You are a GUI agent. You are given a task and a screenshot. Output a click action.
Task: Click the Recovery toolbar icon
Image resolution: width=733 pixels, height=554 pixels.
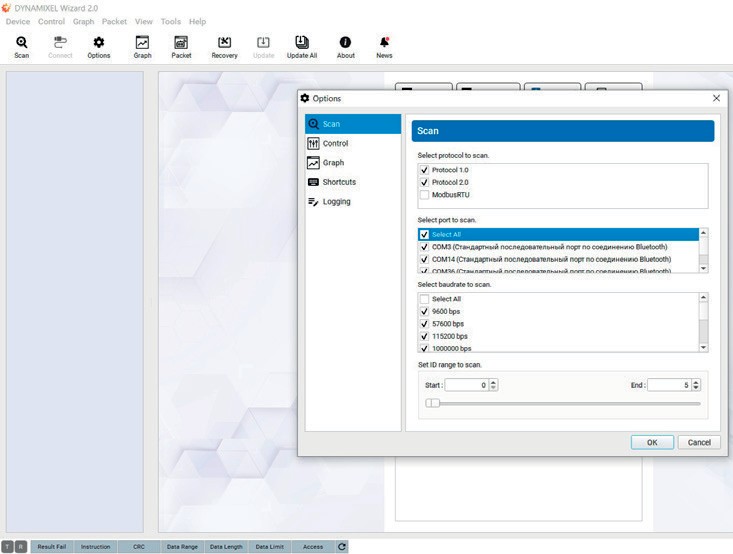pos(224,46)
